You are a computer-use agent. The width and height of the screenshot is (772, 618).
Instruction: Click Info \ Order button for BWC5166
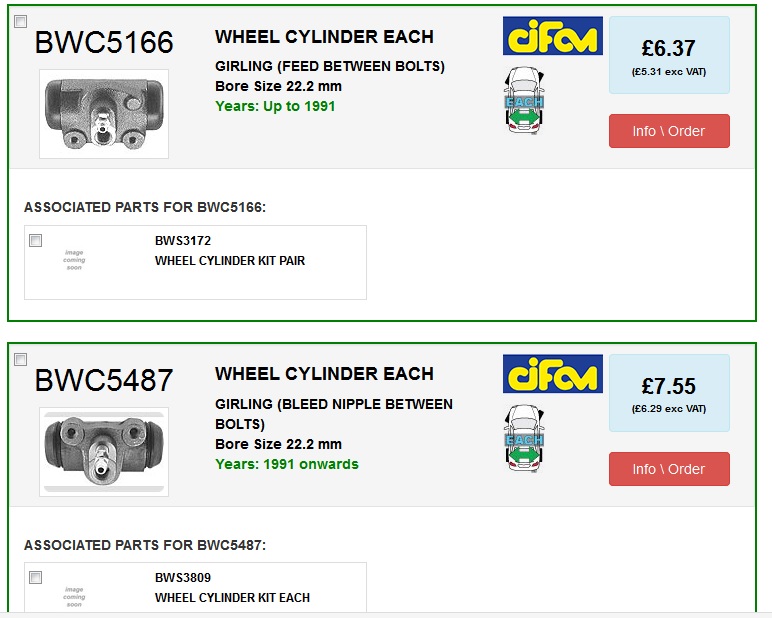point(669,131)
